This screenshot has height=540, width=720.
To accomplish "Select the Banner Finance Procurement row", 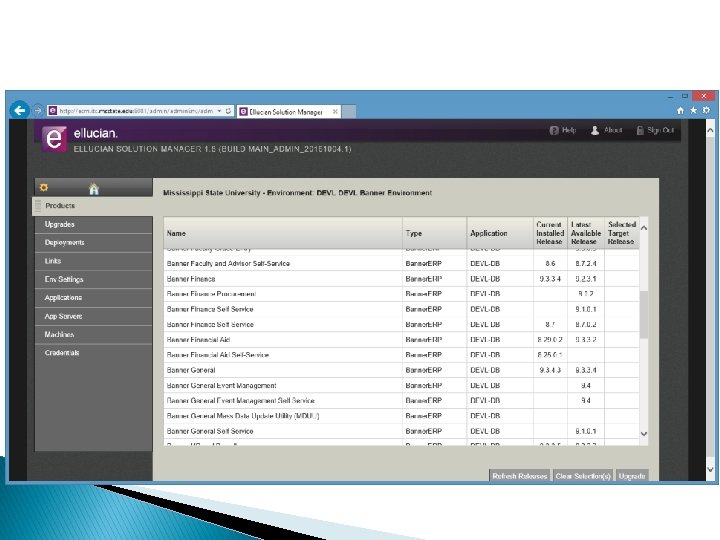I will [401, 294].
